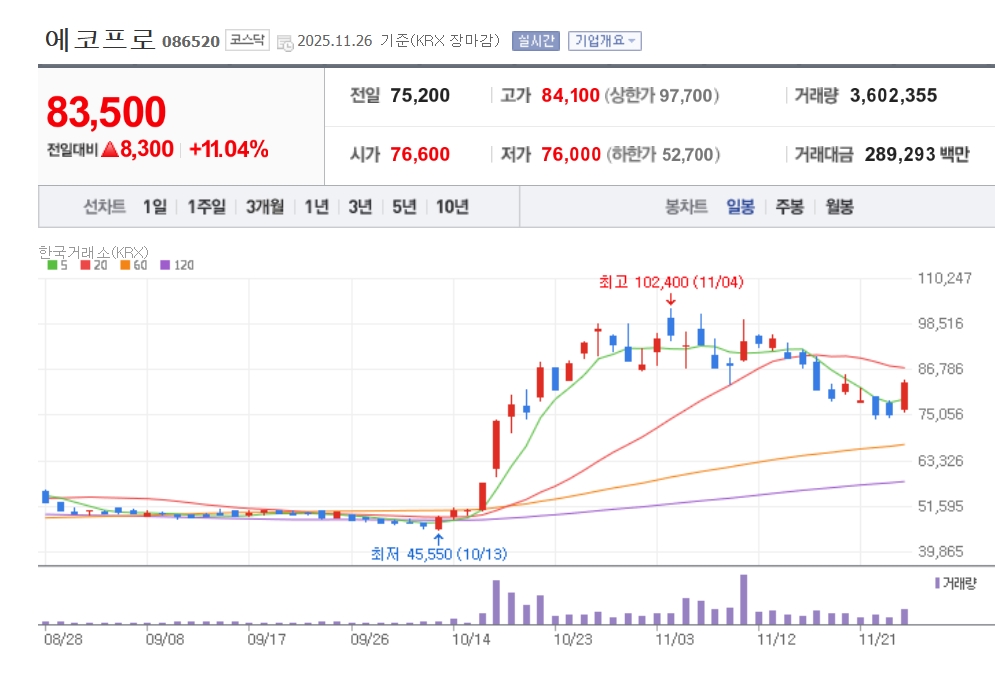The width and height of the screenshot is (995, 685).
Task: Click the purple 거래량 legend marker
Action: tap(936, 582)
